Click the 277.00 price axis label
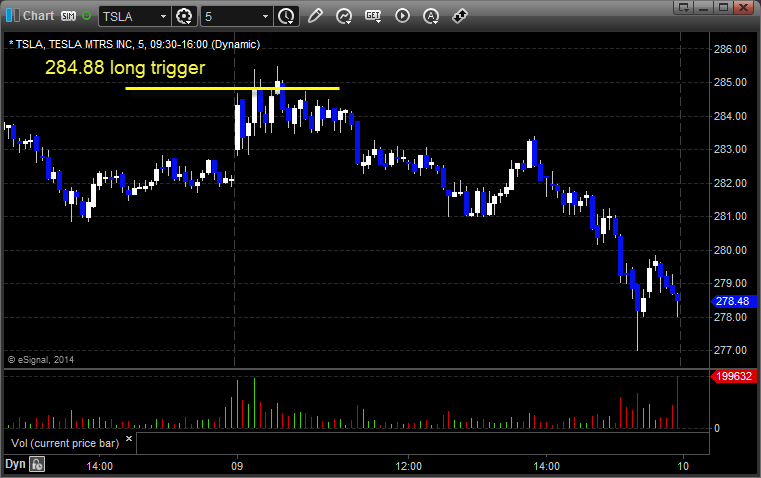 (730, 350)
